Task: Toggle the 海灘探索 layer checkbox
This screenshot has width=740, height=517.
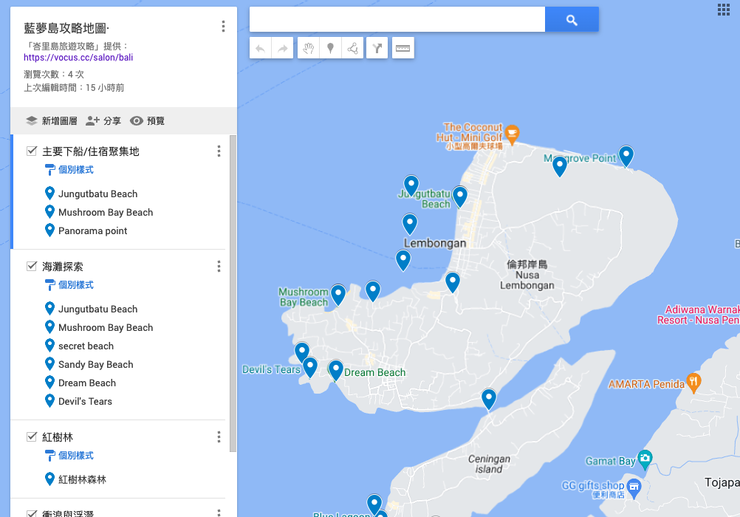Action: point(32,266)
